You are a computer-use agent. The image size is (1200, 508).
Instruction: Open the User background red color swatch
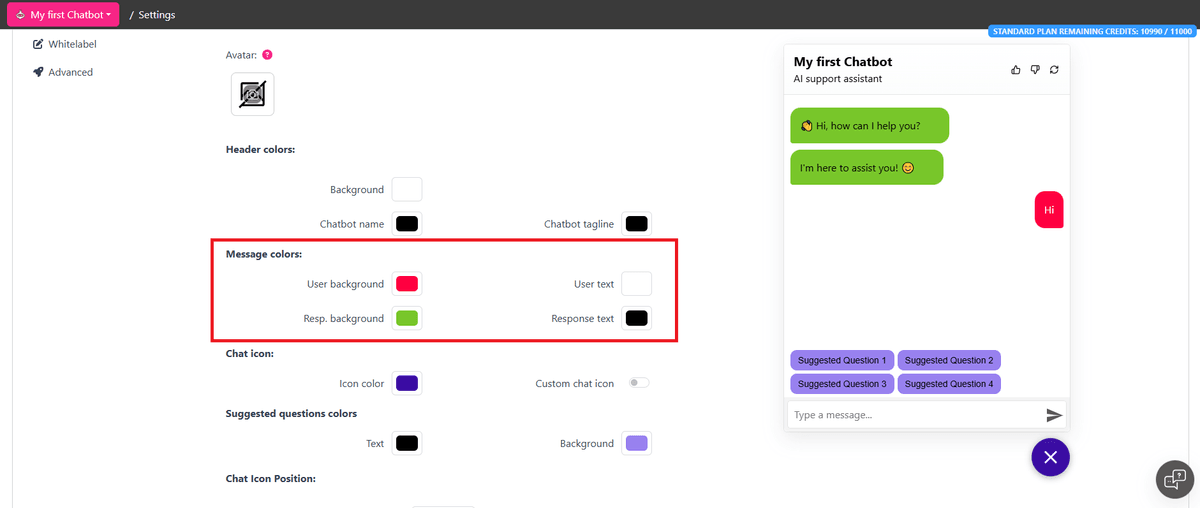point(406,284)
